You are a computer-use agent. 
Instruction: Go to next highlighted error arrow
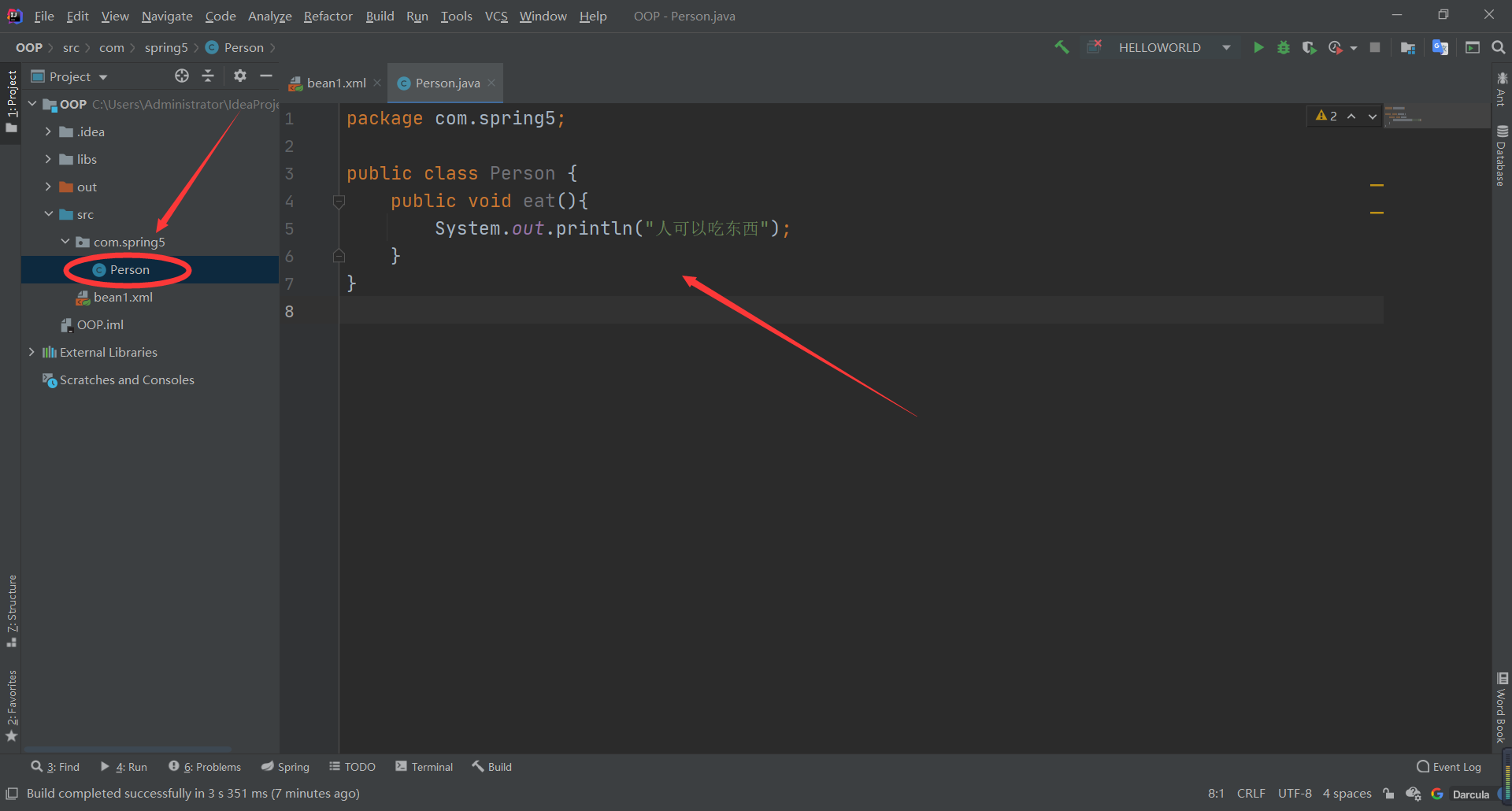[1373, 116]
